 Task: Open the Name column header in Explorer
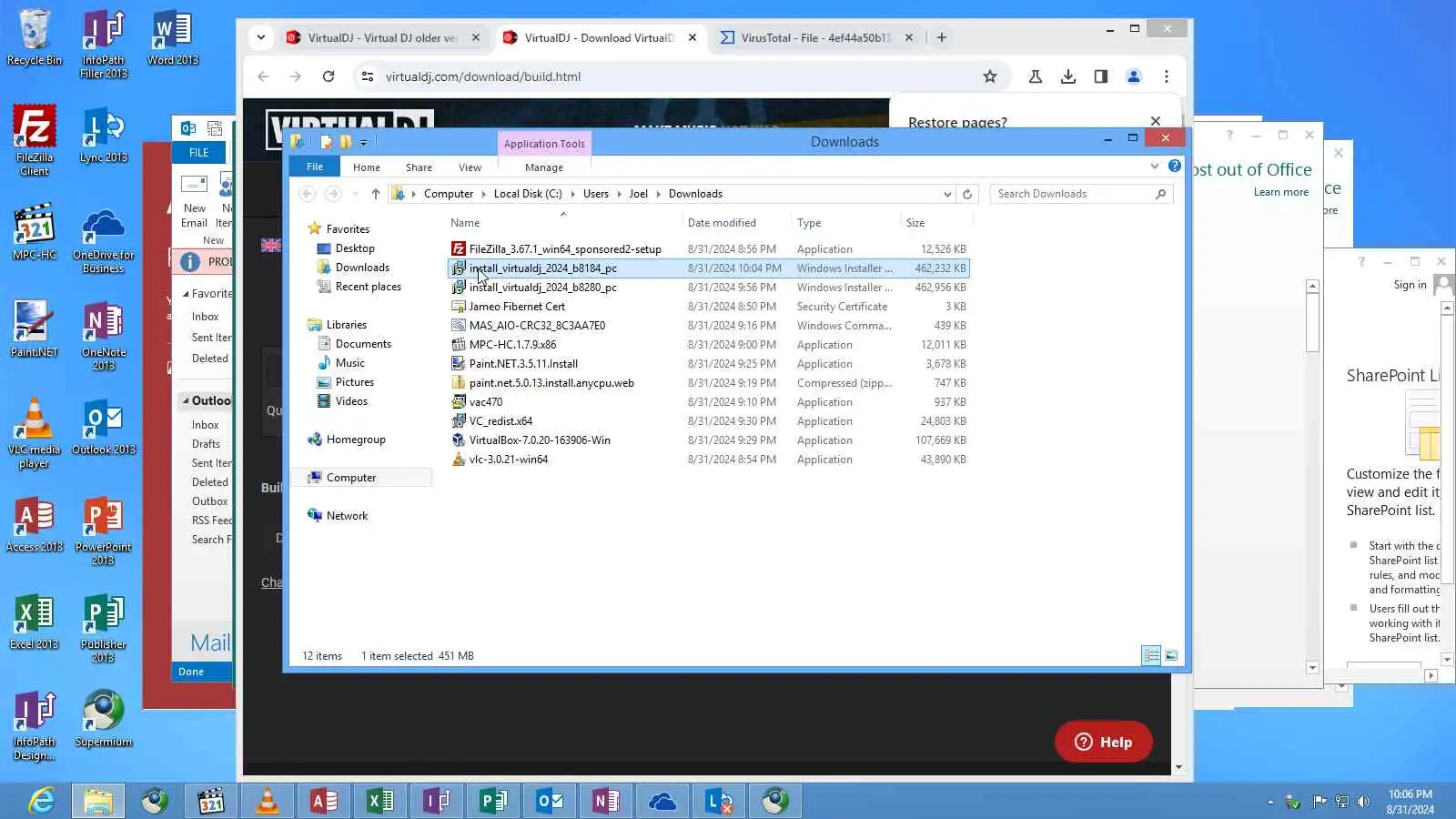(562, 223)
